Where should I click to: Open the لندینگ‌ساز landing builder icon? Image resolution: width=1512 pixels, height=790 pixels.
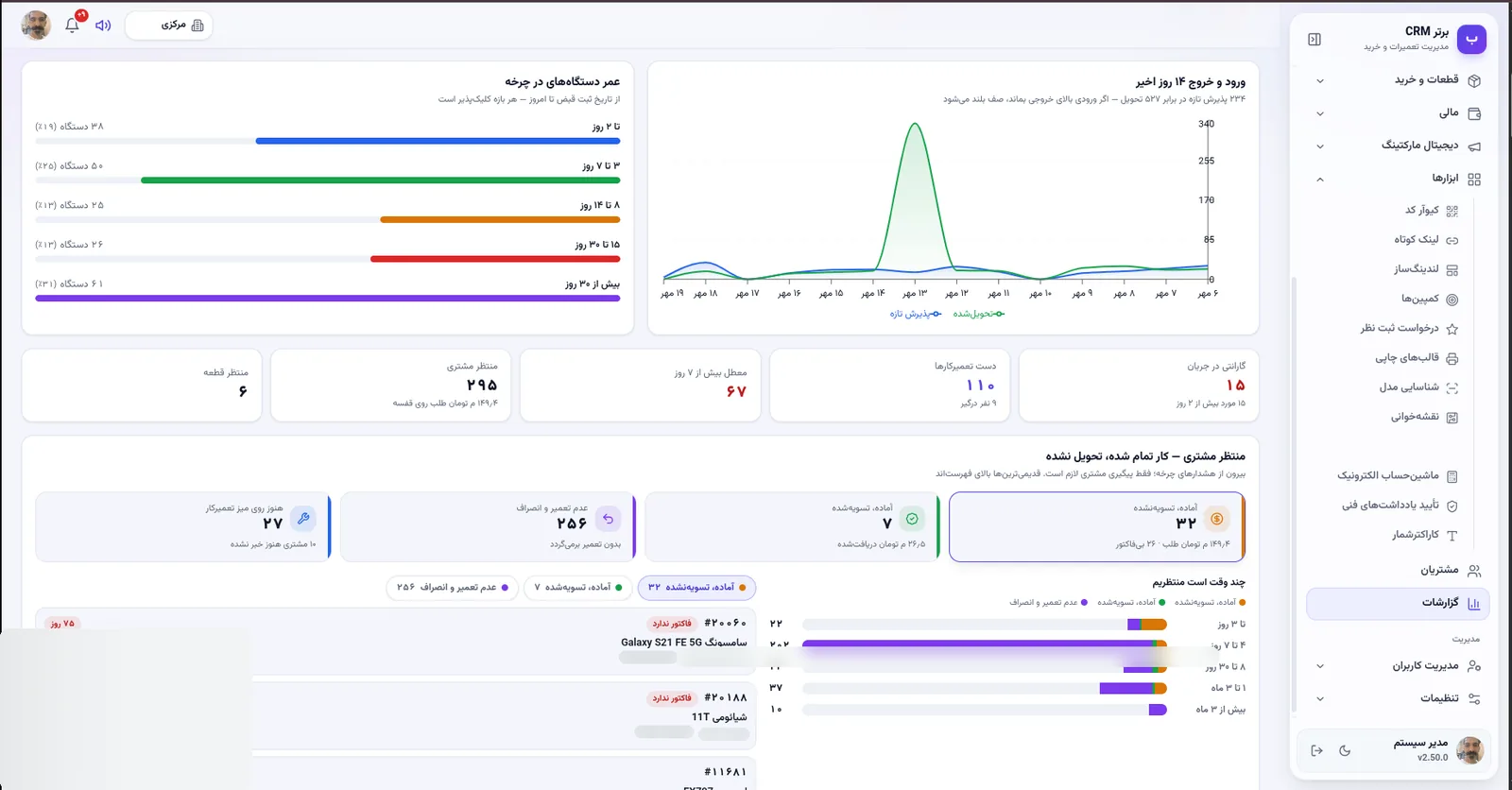(x=1452, y=270)
